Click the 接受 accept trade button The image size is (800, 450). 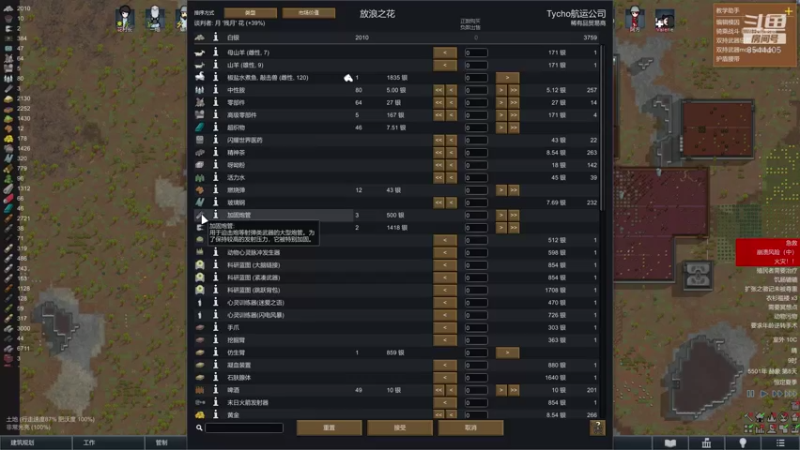[400, 428]
